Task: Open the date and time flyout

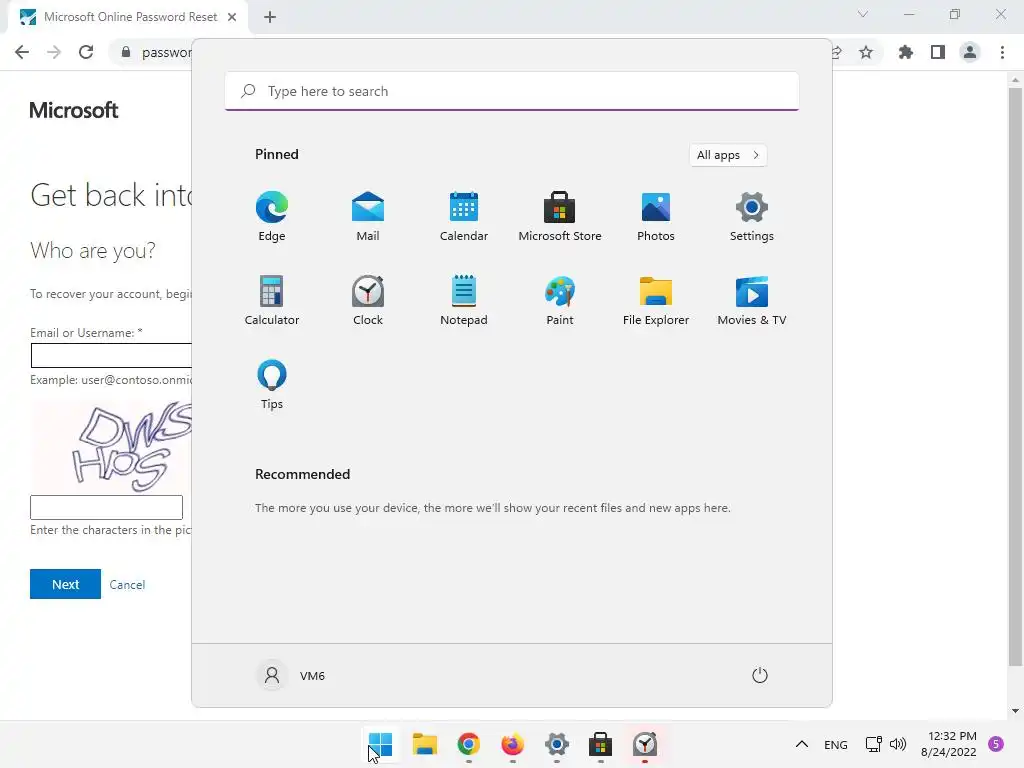Action: pos(949,744)
